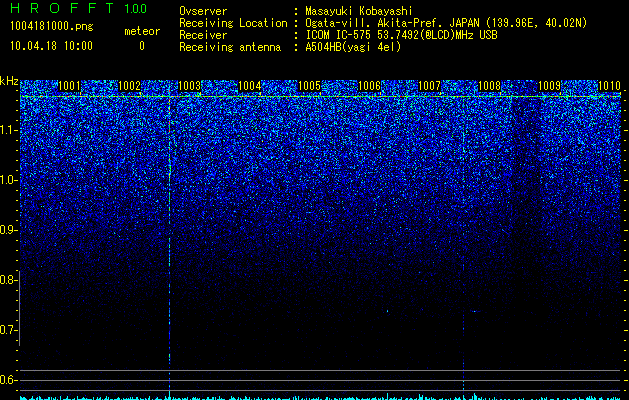This screenshot has height=400, width=629.
Task: Click the 1005 time marker
Action: click(309, 86)
